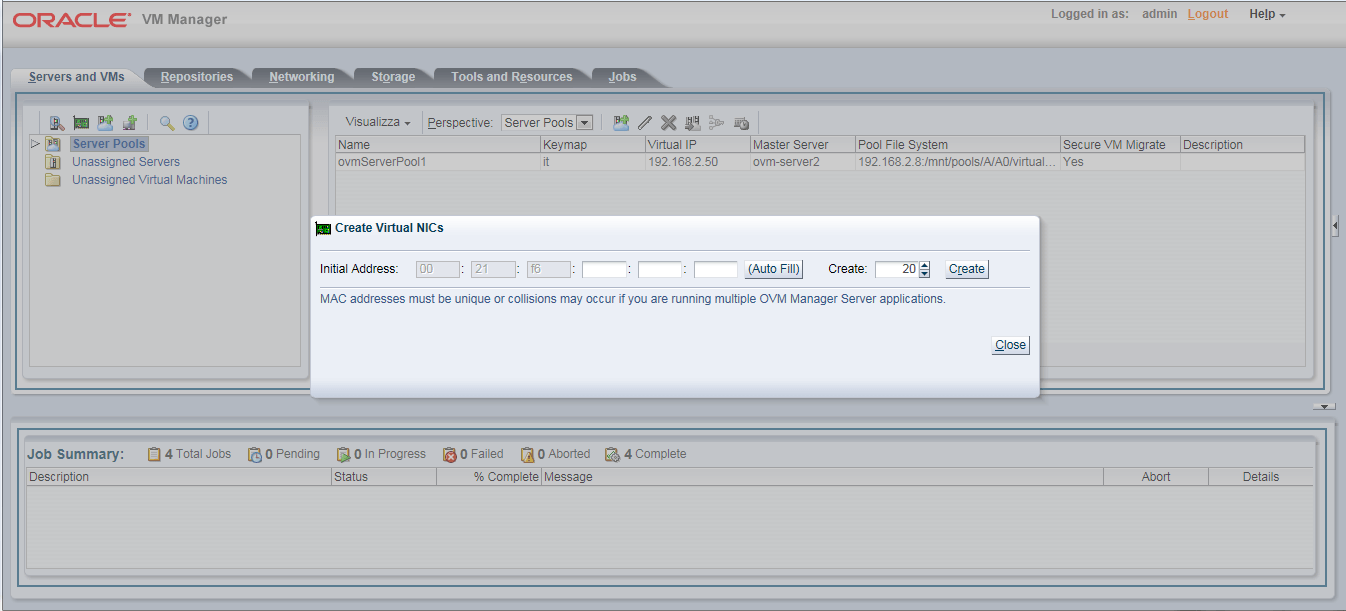Switch to the Networking tab
This screenshot has height=611, width=1346.
302,77
